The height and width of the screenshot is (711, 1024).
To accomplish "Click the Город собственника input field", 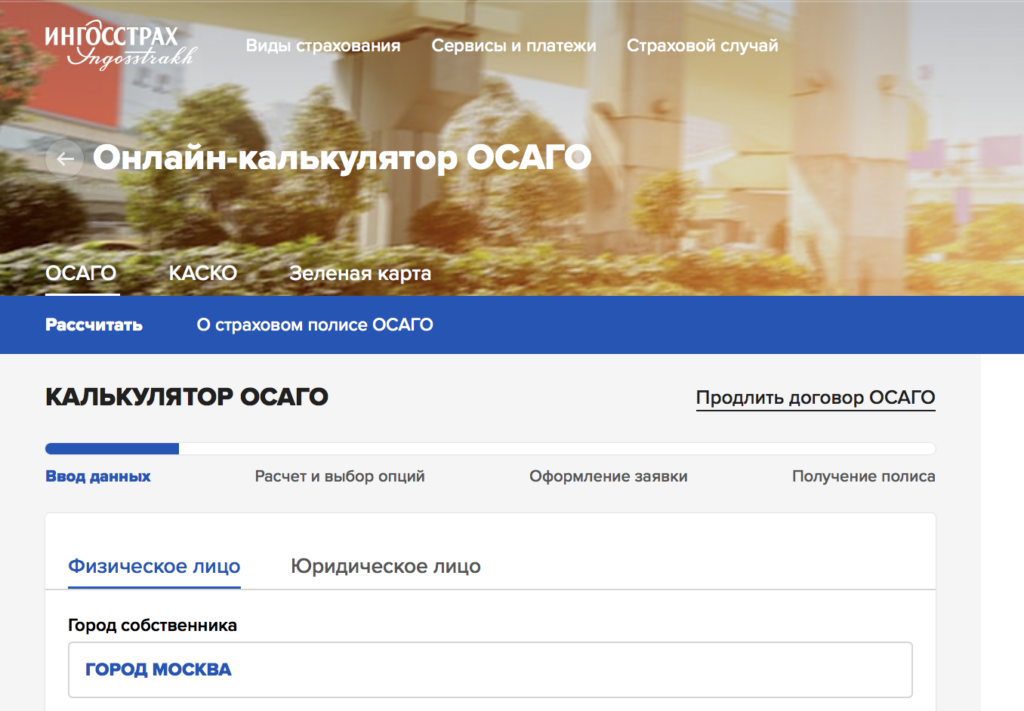I will [x=490, y=669].
